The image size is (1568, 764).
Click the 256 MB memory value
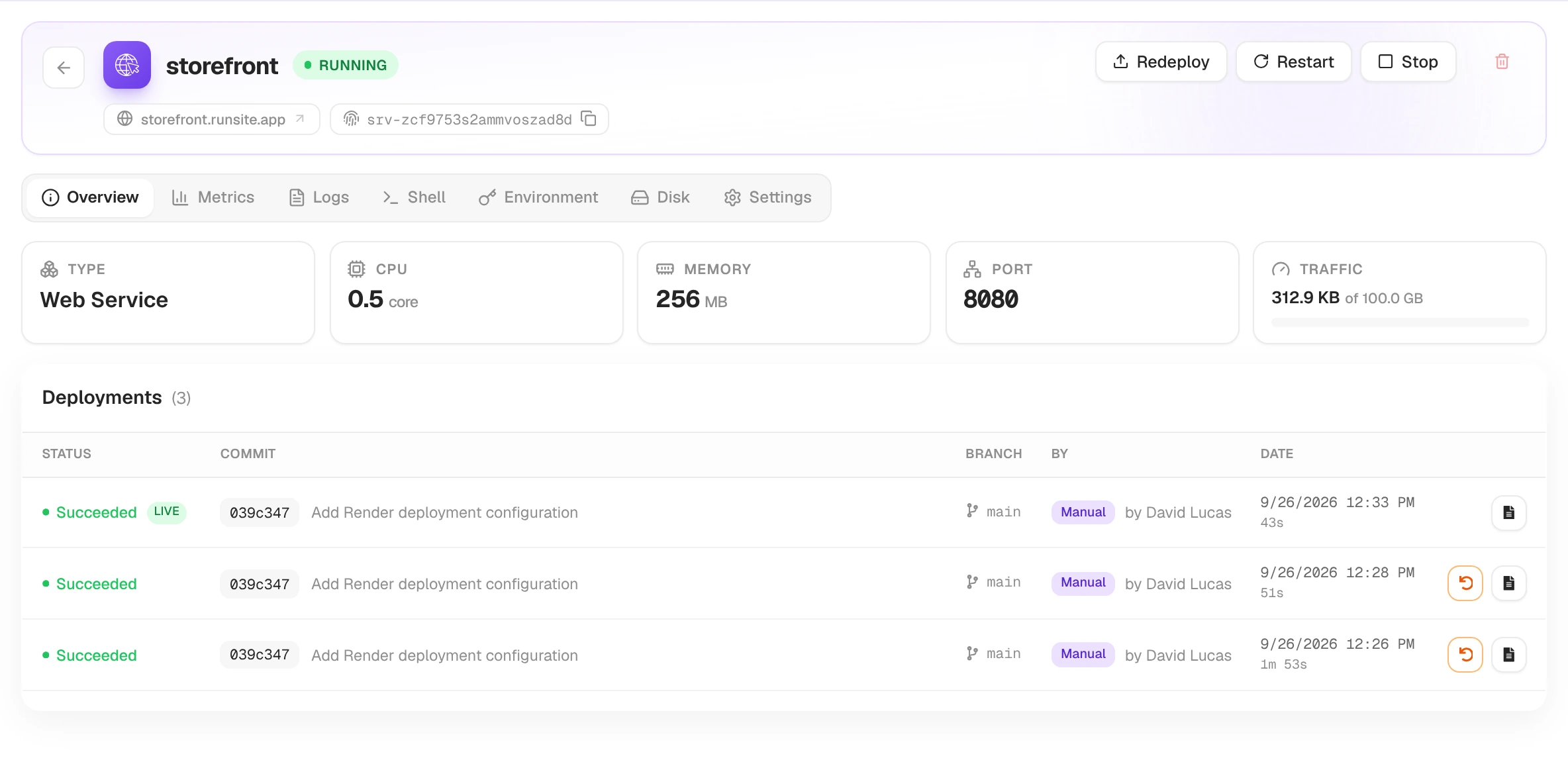coord(691,300)
